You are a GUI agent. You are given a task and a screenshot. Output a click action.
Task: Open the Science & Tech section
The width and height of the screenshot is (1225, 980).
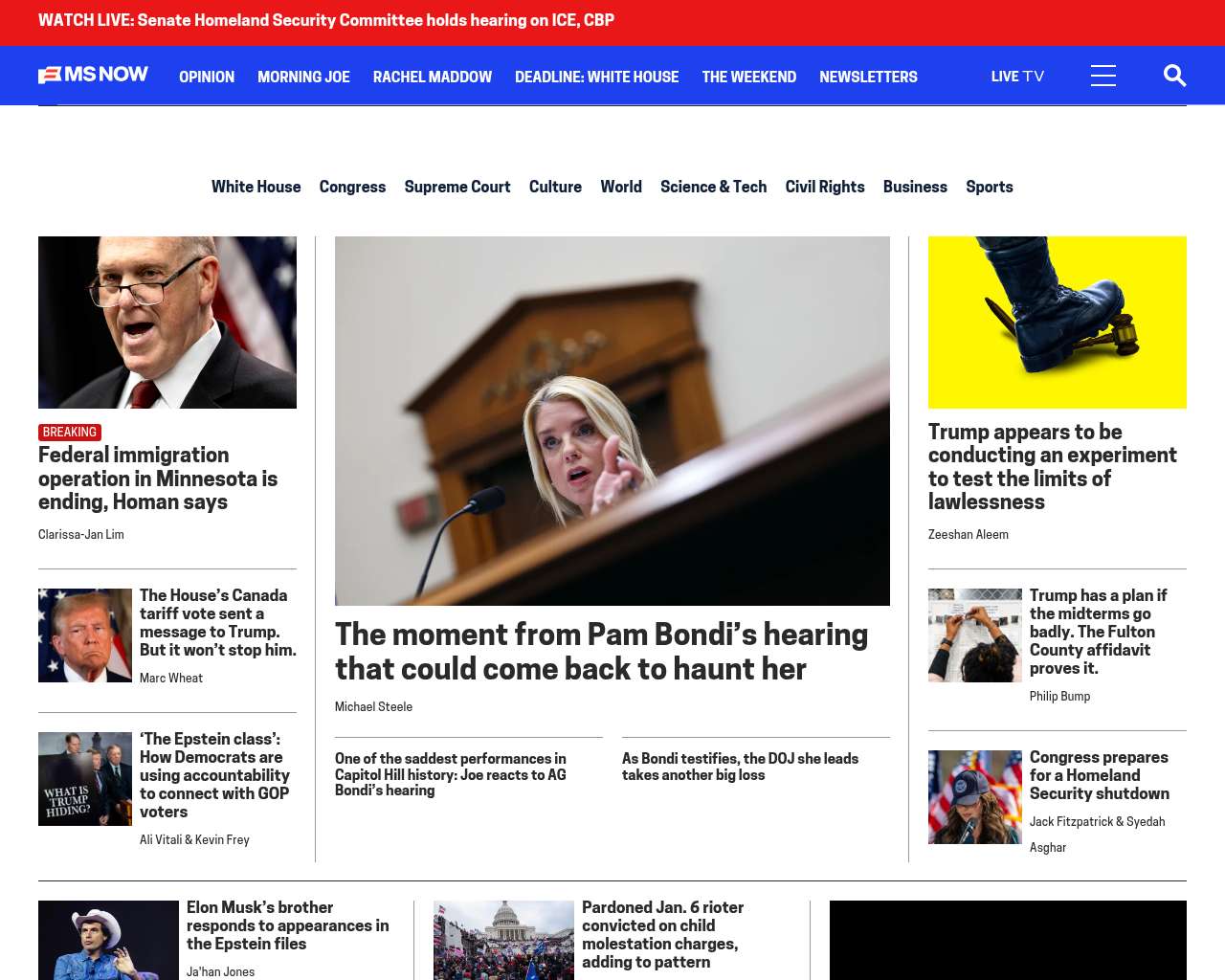tap(713, 187)
